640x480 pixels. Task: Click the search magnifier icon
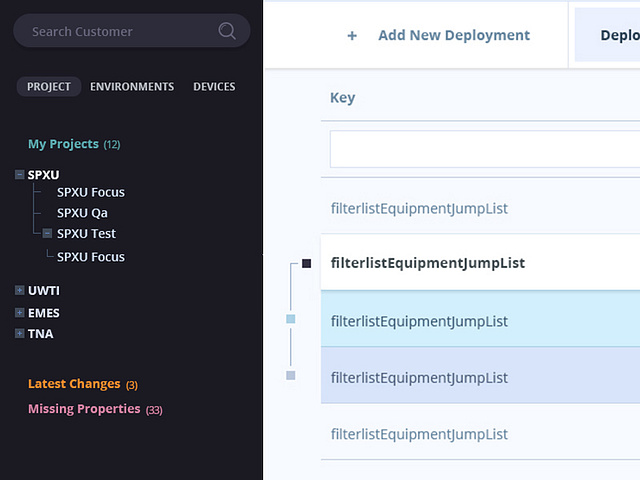tap(227, 31)
